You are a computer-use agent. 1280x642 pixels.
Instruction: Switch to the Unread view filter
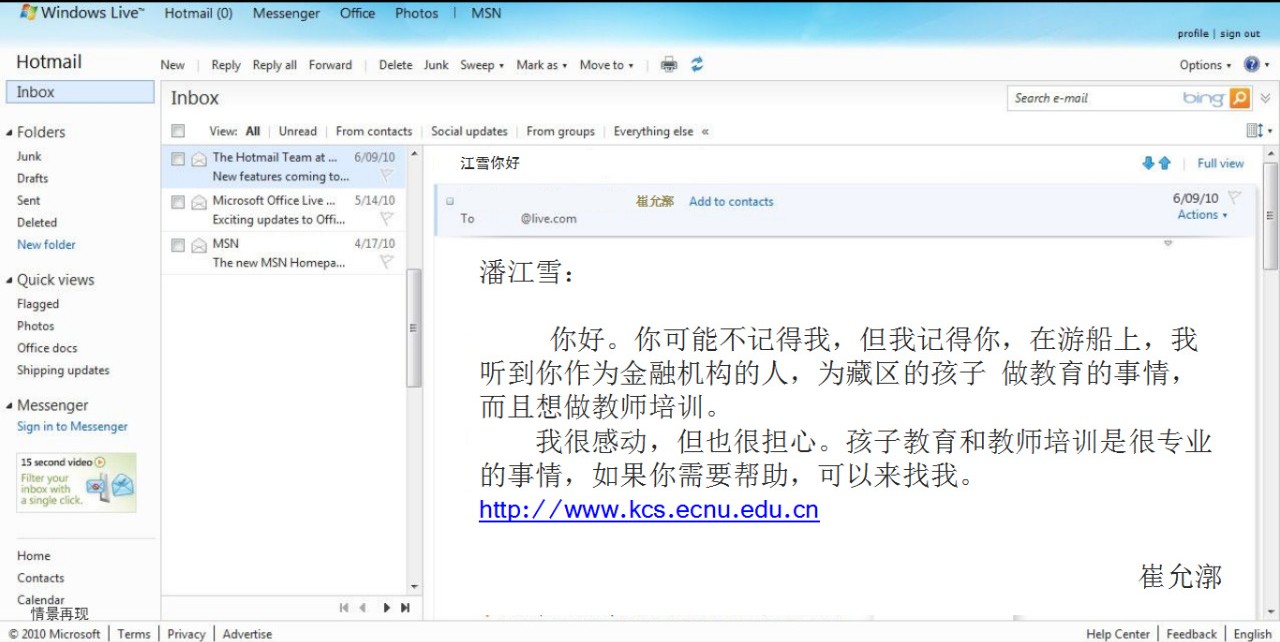click(297, 131)
